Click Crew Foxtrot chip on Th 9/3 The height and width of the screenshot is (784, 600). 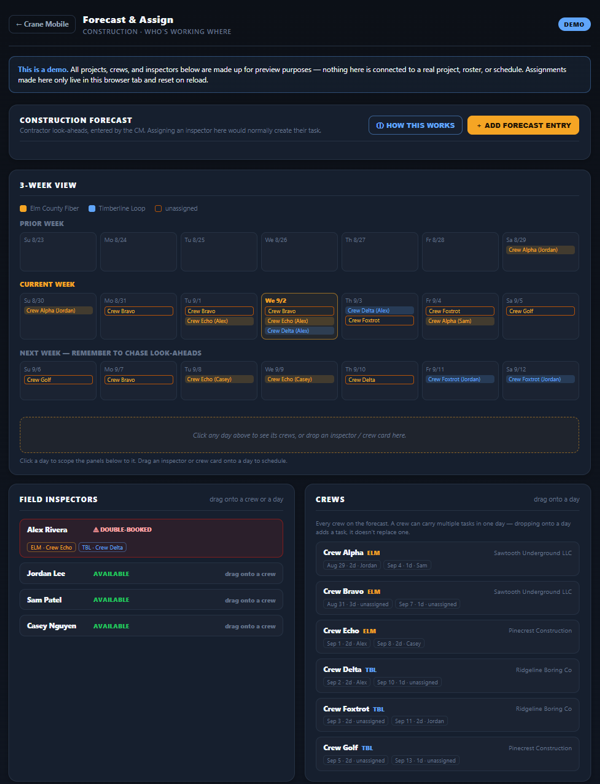[380, 320]
